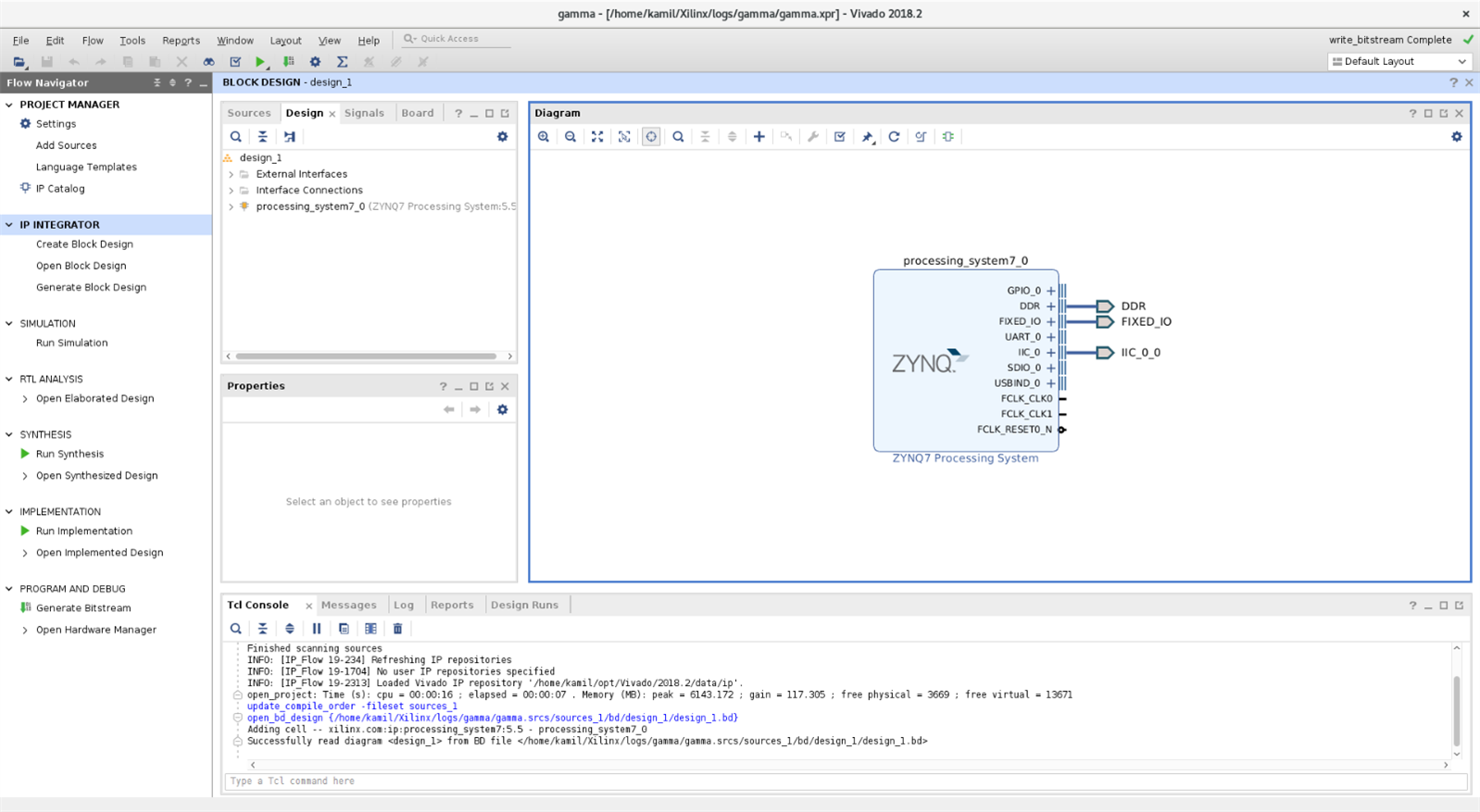The image size is (1480, 812).
Task: Clear the Tcl Console with trash icon
Action: (x=397, y=629)
